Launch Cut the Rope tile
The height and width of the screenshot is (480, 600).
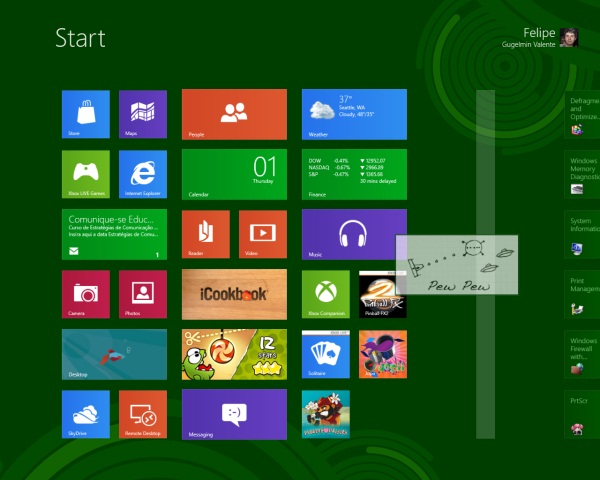tap(234, 354)
